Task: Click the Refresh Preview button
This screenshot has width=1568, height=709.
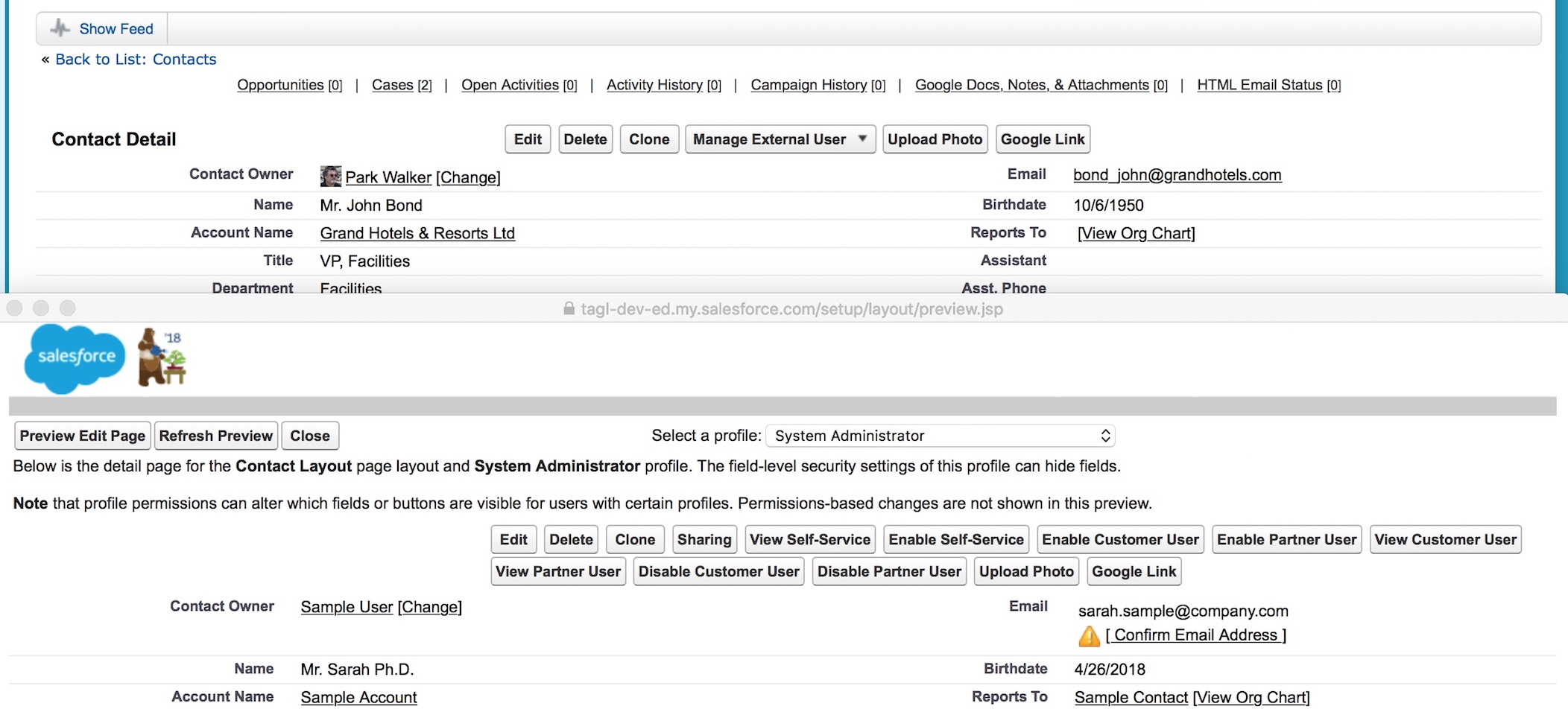Action: (216, 436)
